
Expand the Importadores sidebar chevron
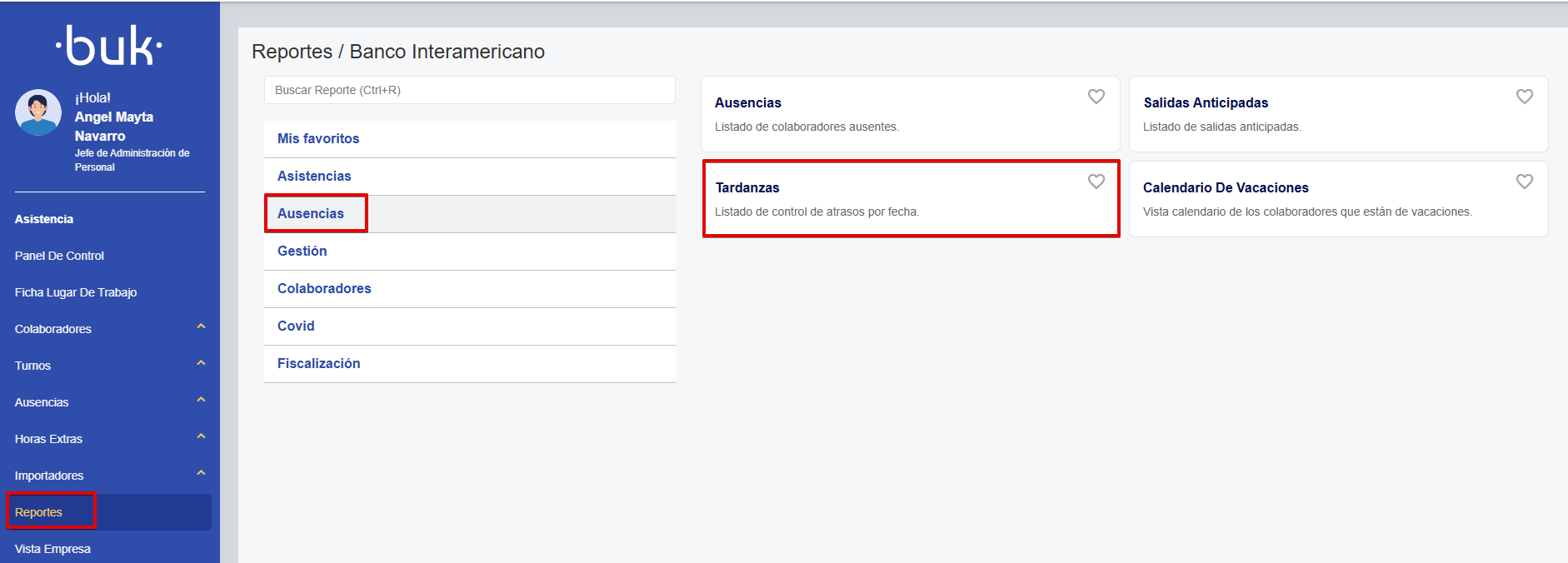click(201, 473)
